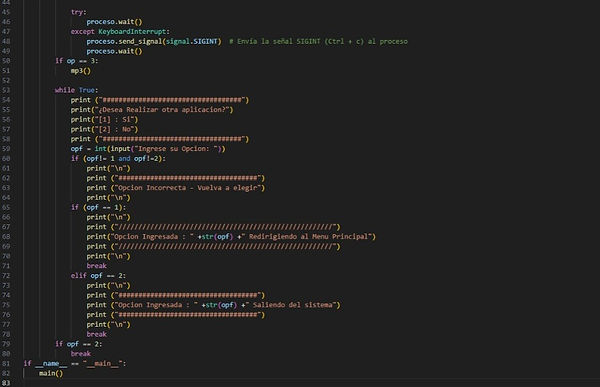Click the "__main__" string on line 81
This screenshot has height=387, width=600.
(103, 364)
